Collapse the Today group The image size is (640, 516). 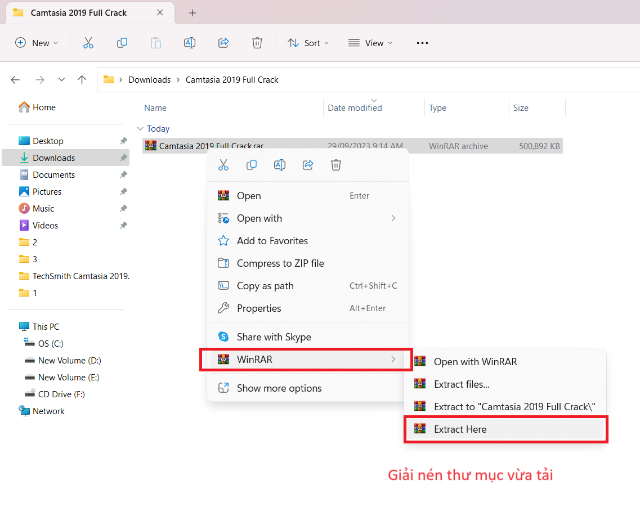click(x=140, y=129)
